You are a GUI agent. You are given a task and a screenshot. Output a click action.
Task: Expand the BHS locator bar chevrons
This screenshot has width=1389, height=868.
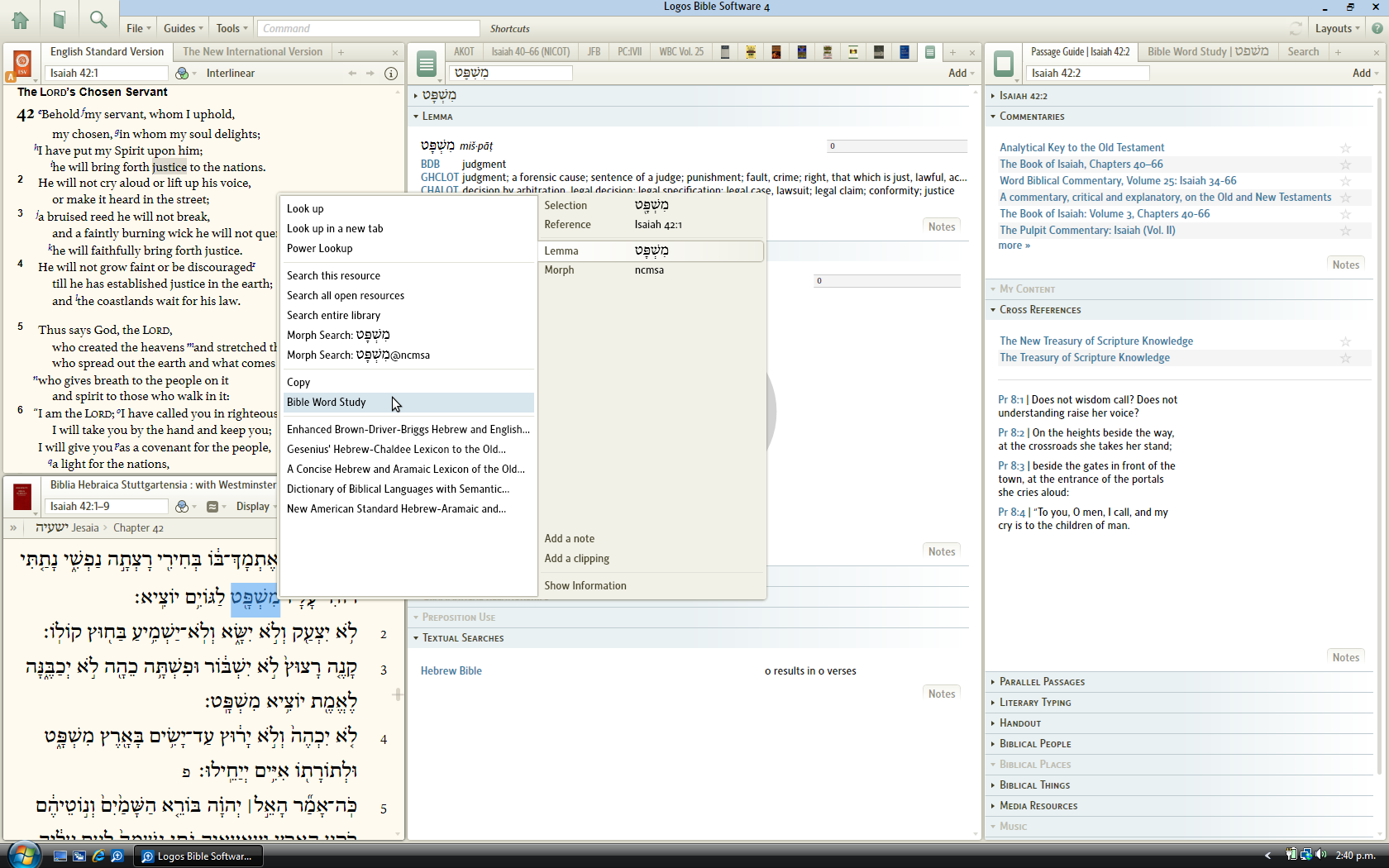click(x=13, y=527)
